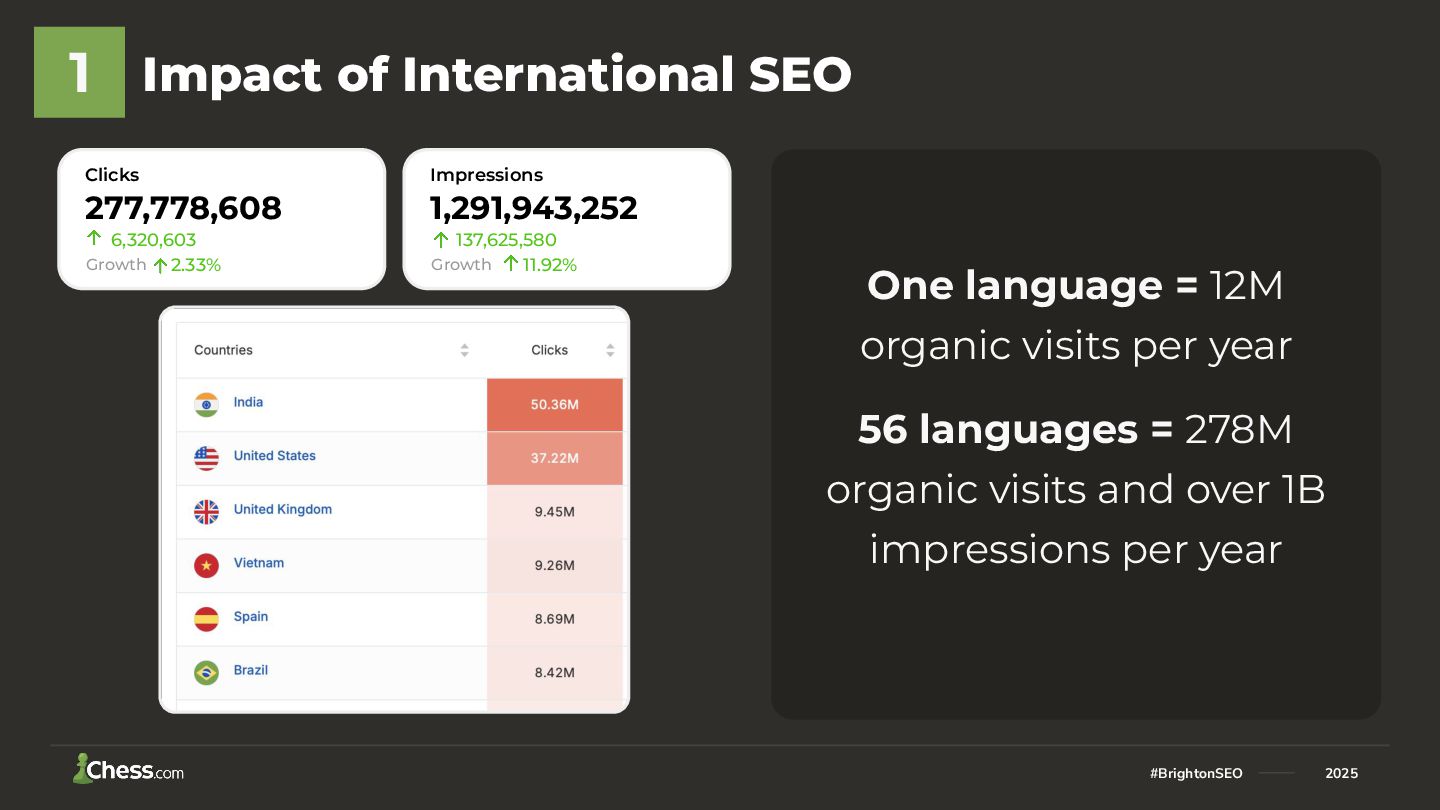Click the United Kingdom flag icon

(x=206, y=512)
